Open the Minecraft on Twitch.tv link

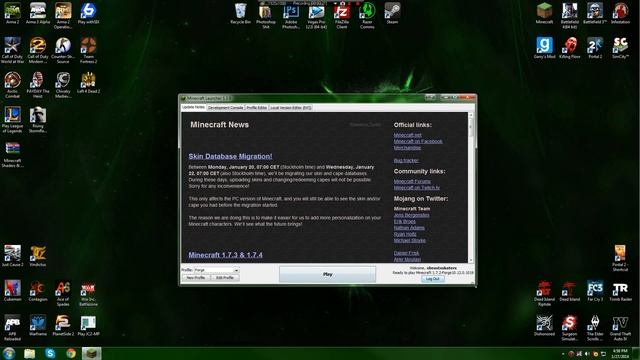(417, 188)
